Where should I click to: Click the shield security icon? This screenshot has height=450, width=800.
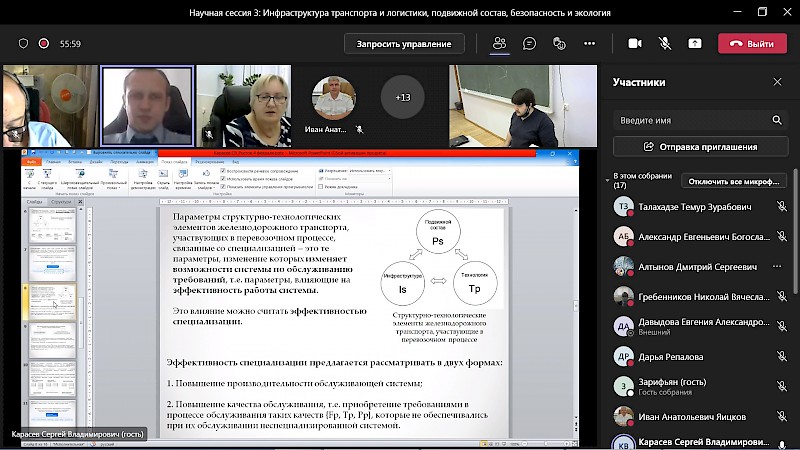click(23, 44)
